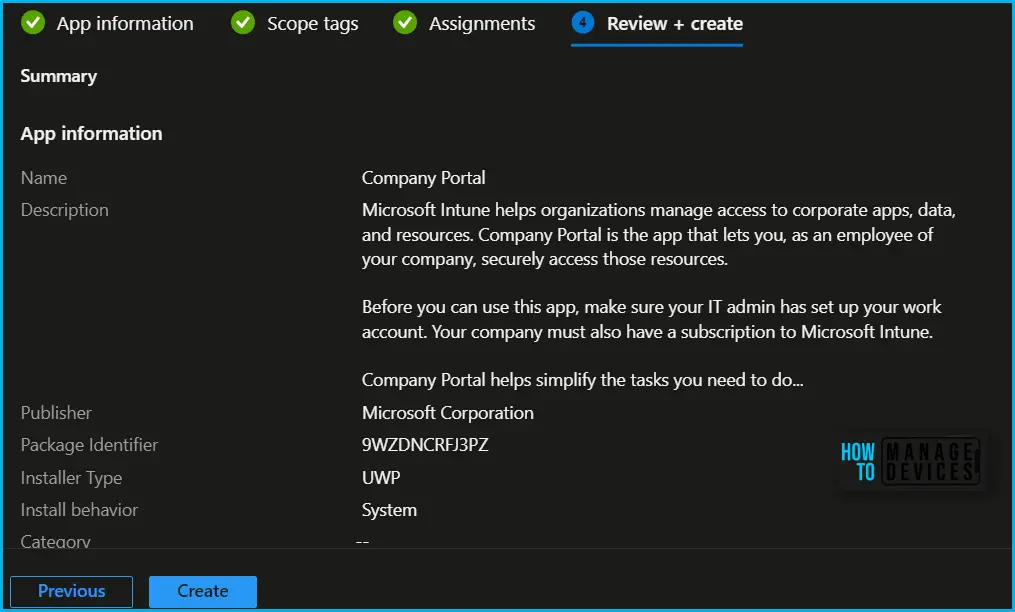1015x612 pixels.
Task: Click the Package Identifier label
Action: click(89, 446)
